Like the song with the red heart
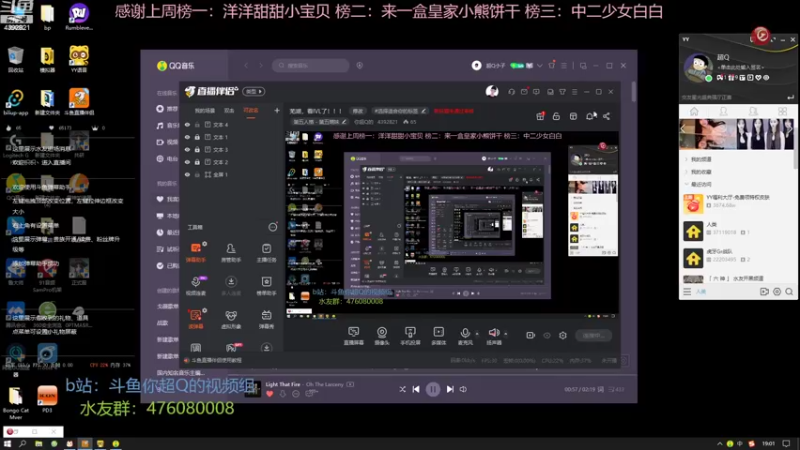This screenshot has height=450, width=800. [x=270, y=393]
